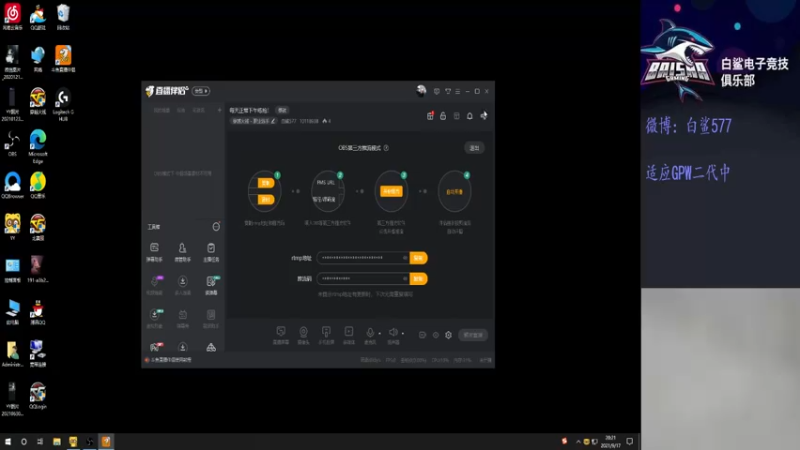Open QQLogin desktop shortcut
The width and height of the screenshot is (800, 450).
coord(38,396)
